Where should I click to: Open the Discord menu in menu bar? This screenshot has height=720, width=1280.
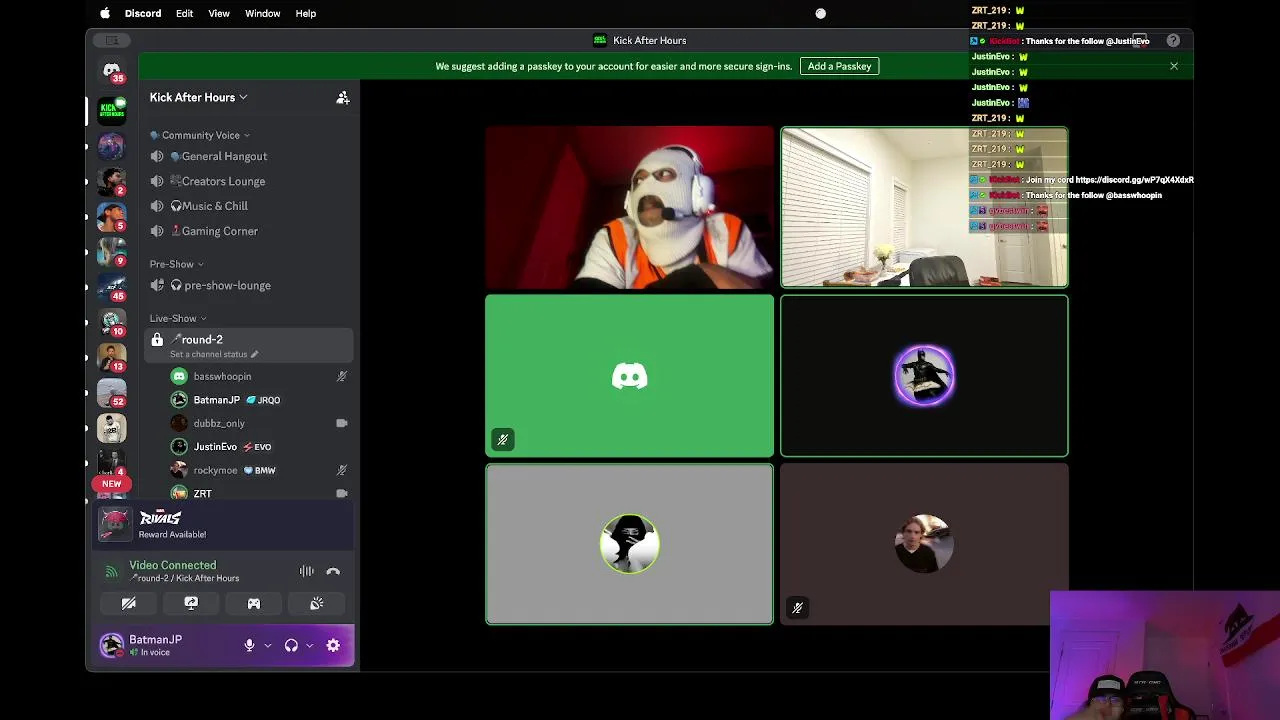click(x=143, y=13)
